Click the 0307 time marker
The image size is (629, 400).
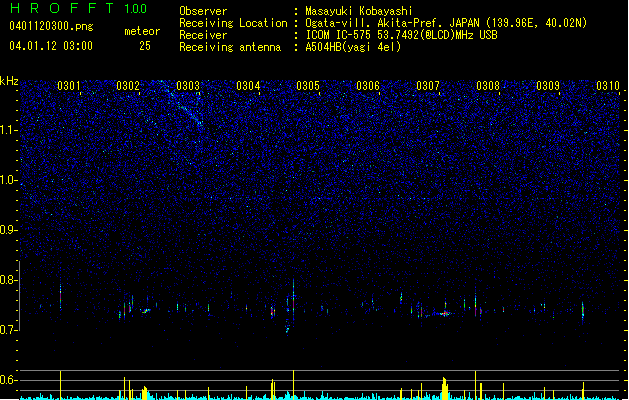(428, 86)
